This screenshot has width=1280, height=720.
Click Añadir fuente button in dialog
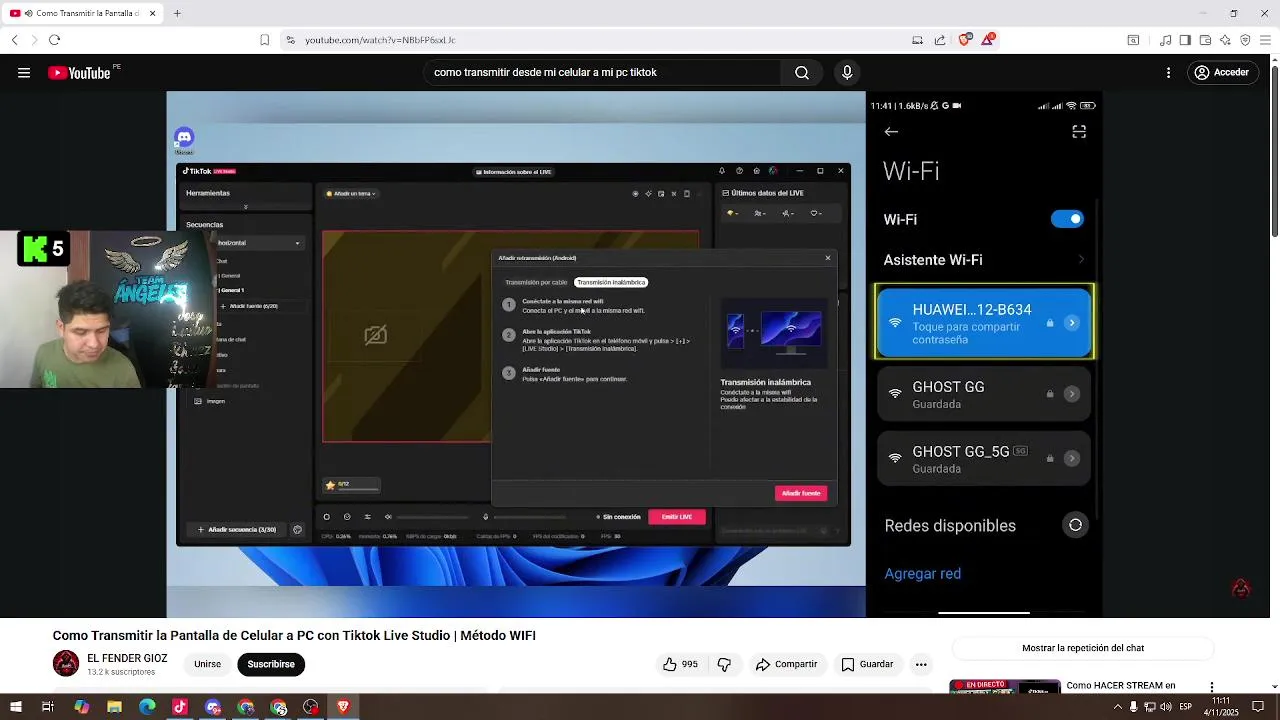(801, 493)
